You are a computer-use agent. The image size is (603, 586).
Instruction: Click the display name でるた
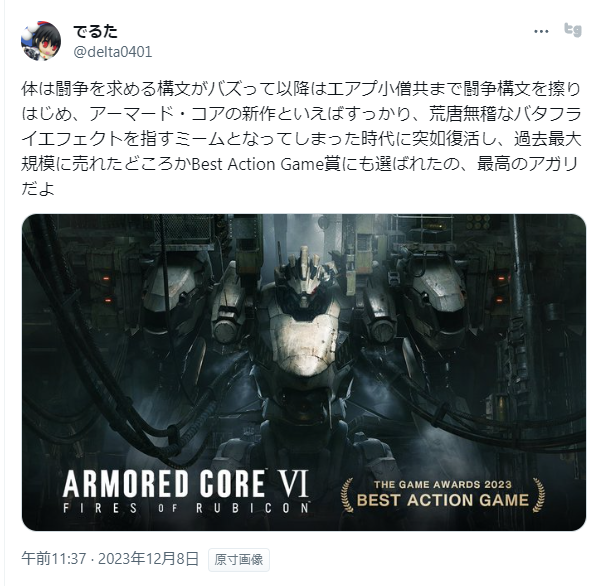point(95,32)
